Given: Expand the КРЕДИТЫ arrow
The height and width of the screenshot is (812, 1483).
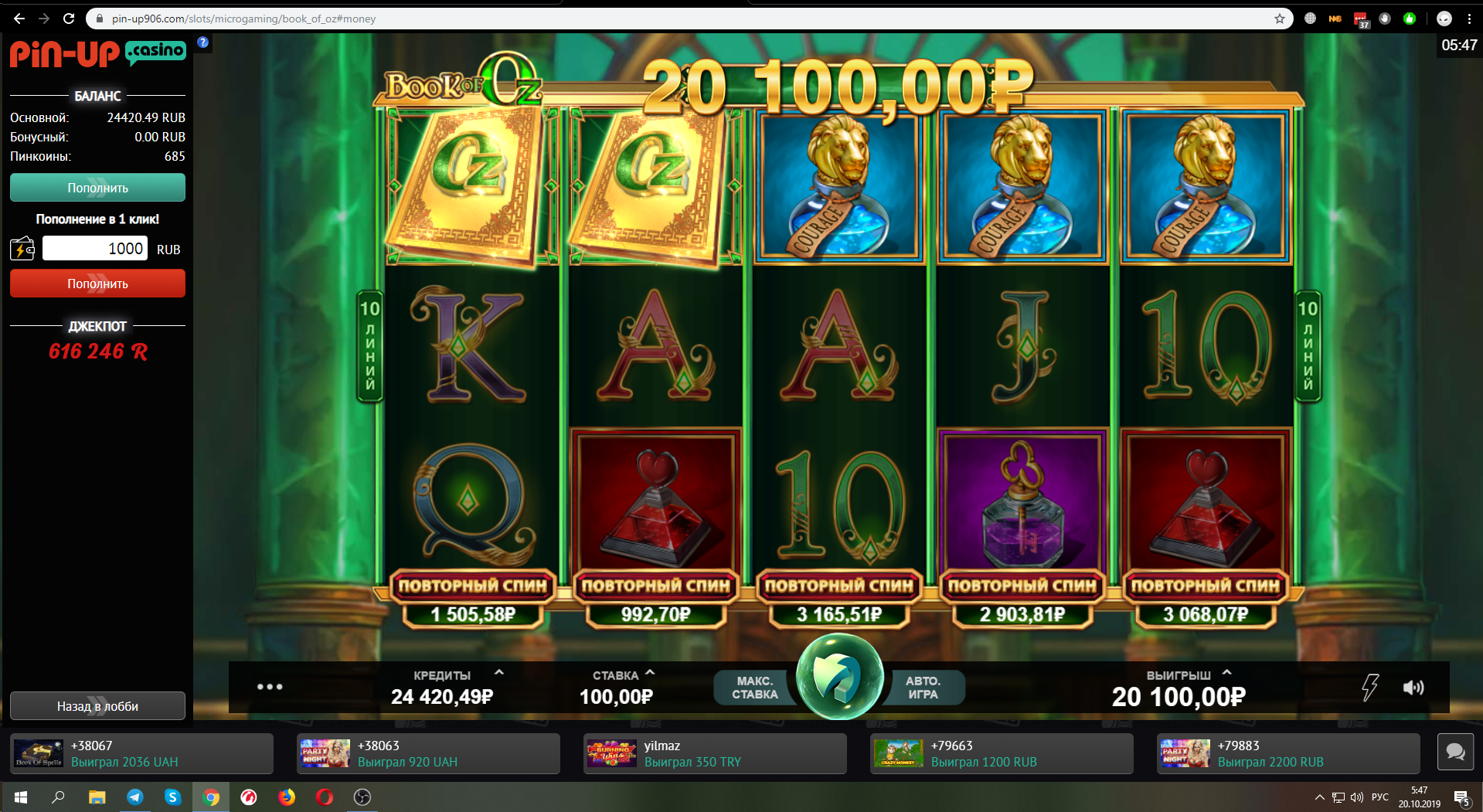Looking at the screenshot, I should (x=499, y=673).
